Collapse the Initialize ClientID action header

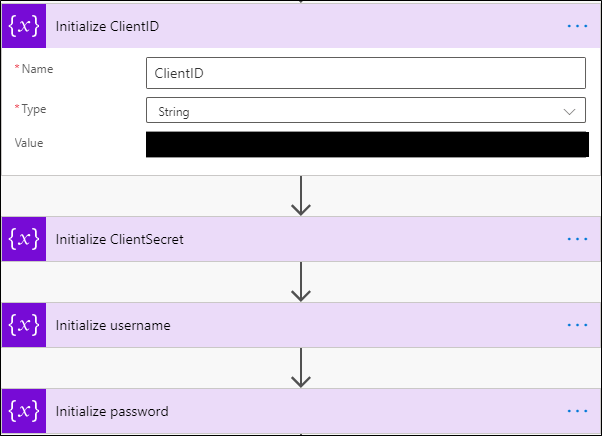300,24
